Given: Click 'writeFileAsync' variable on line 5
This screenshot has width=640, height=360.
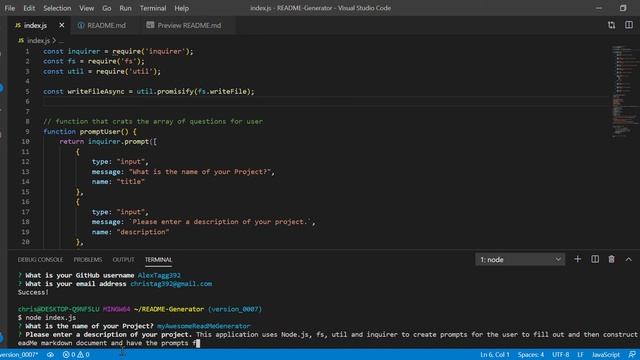Looking at the screenshot, I should point(96,91).
